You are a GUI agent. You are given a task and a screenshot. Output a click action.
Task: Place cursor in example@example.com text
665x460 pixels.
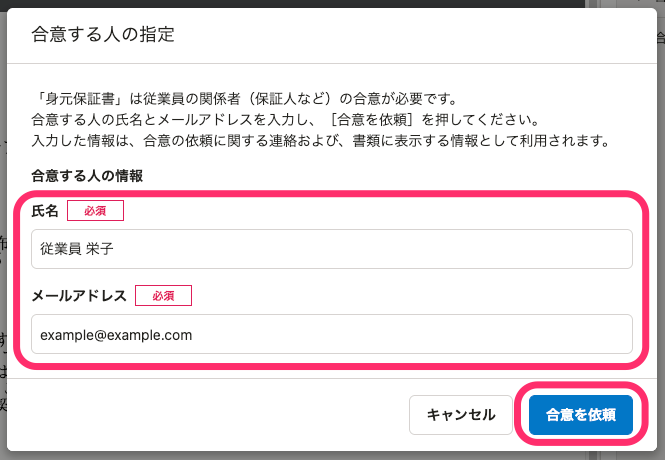tap(116, 335)
